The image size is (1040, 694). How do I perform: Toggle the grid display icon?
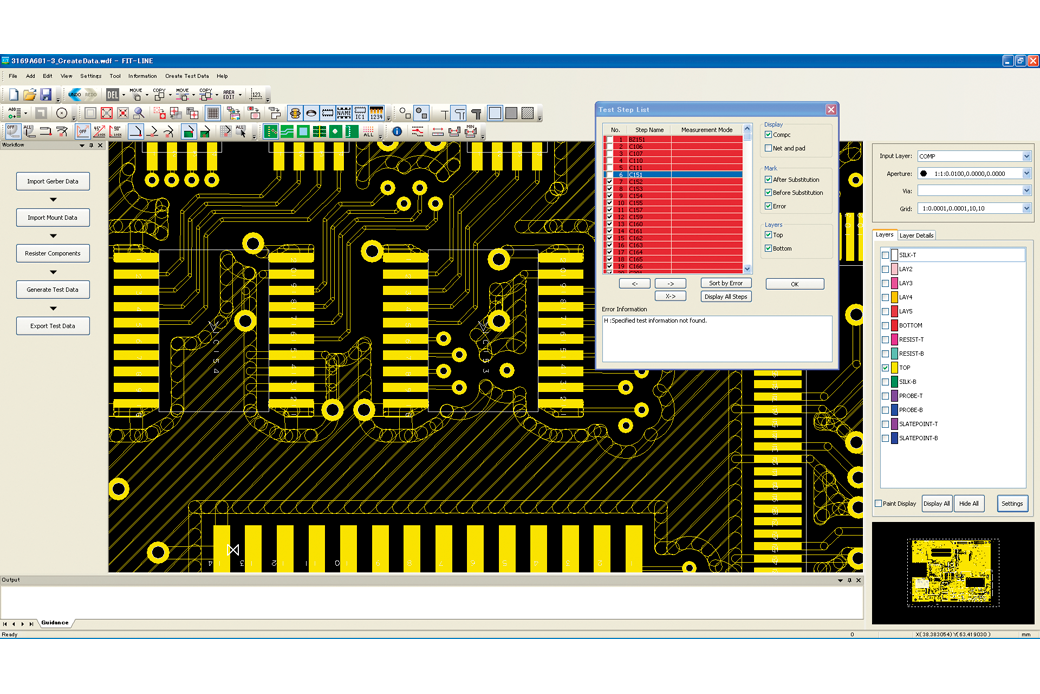point(213,113)
